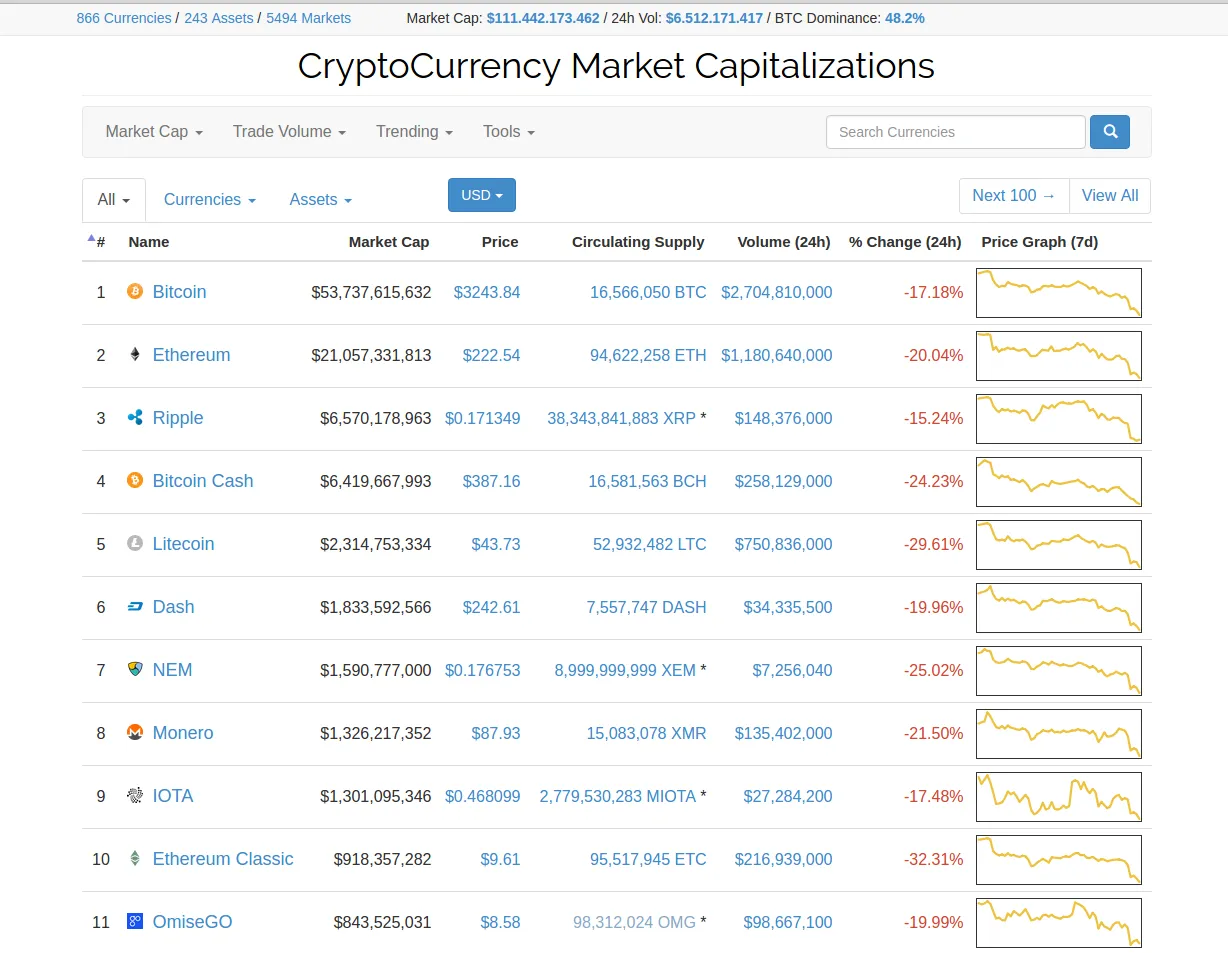Viewport: 1228px width, 953px height.
Task: Click Ethereum Classic's price $9.61
Action: pos(501,859)
